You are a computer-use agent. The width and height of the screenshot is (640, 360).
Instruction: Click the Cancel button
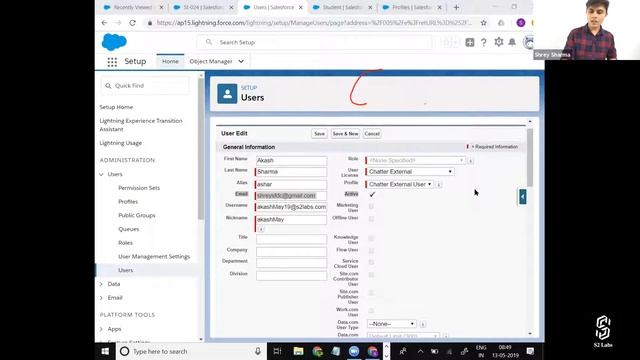pos(372,134)
